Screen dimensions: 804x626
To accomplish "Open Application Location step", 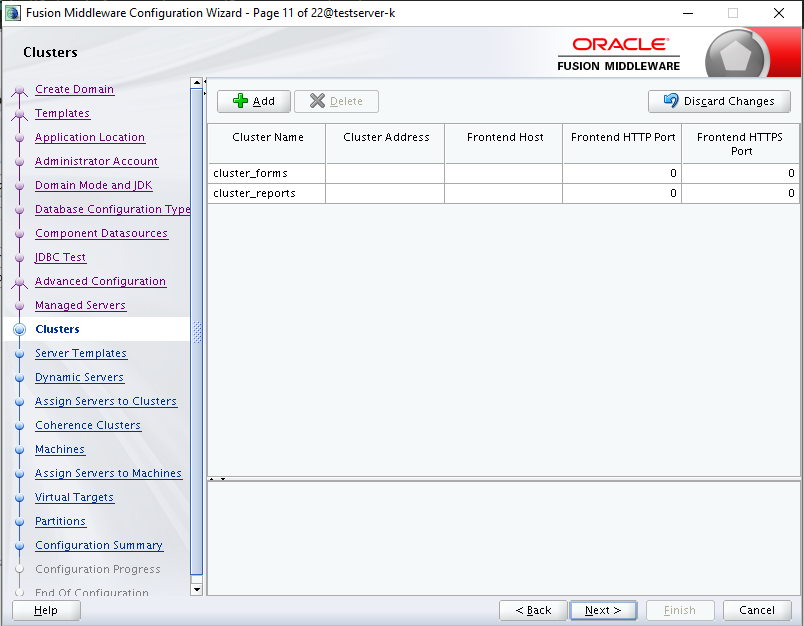I will 90,137.
